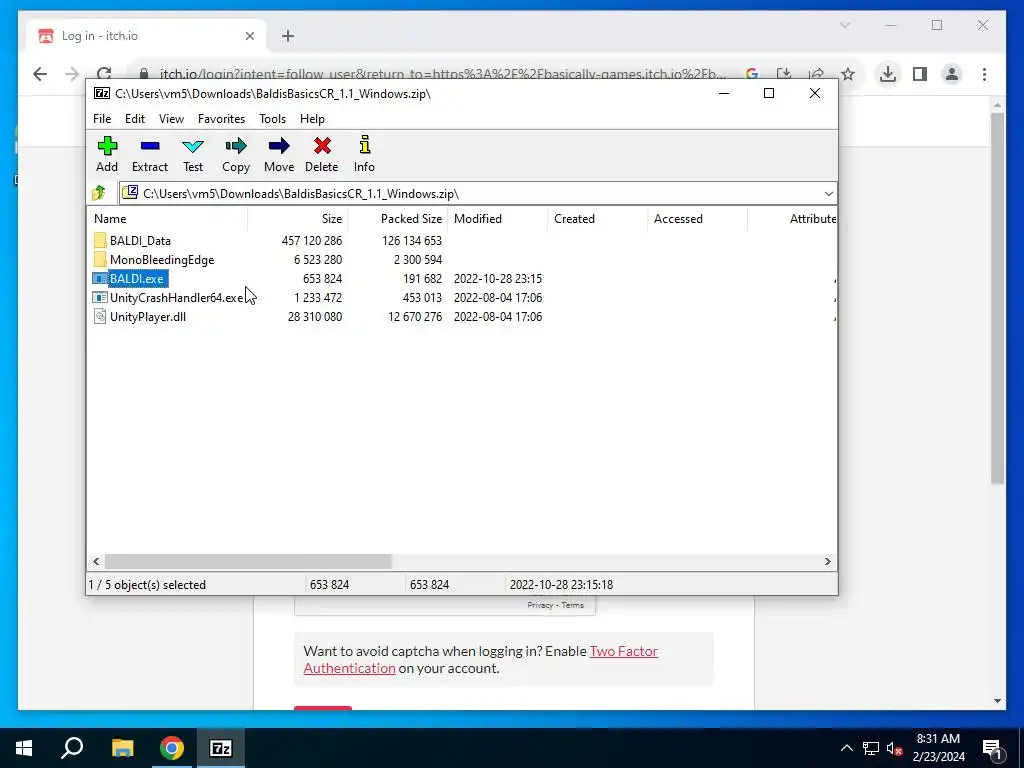This screenshot has width=1024, height=768.
Task: Open the Help menu
Action: (312, 119)
